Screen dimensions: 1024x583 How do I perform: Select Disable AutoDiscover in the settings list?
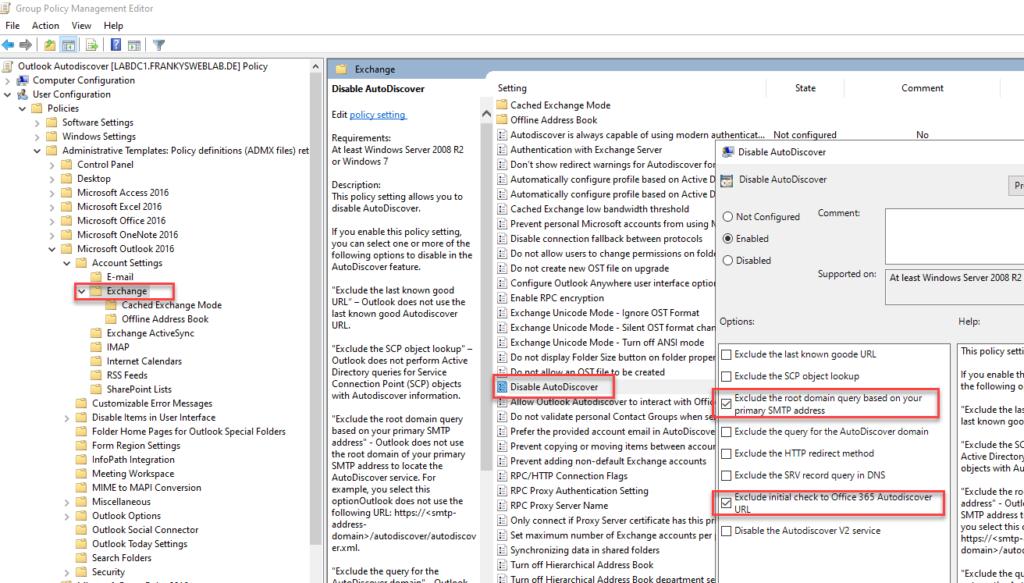tap(554, 387)
